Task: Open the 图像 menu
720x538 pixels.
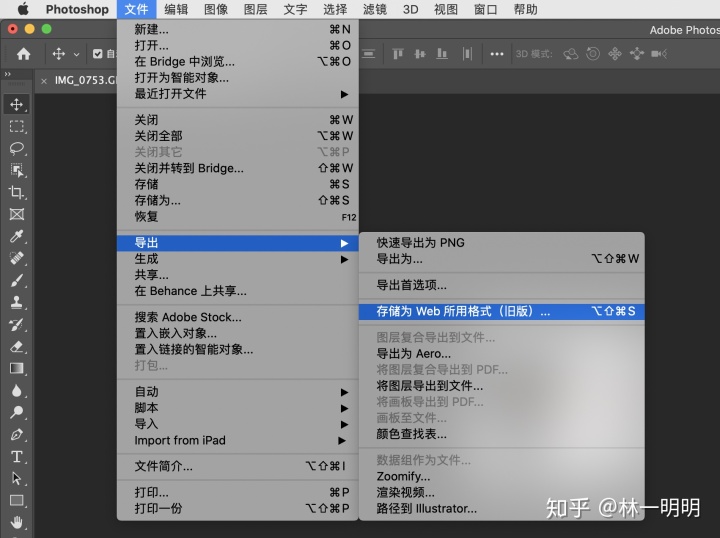Action: pos(216,9)
